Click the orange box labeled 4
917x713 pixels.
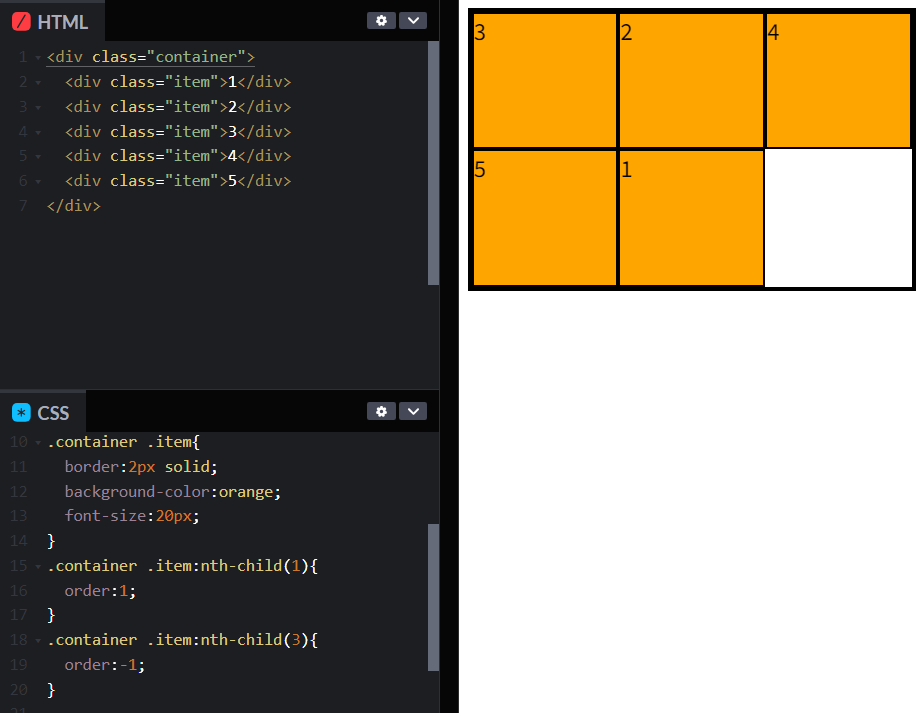(x=838, y=80)
